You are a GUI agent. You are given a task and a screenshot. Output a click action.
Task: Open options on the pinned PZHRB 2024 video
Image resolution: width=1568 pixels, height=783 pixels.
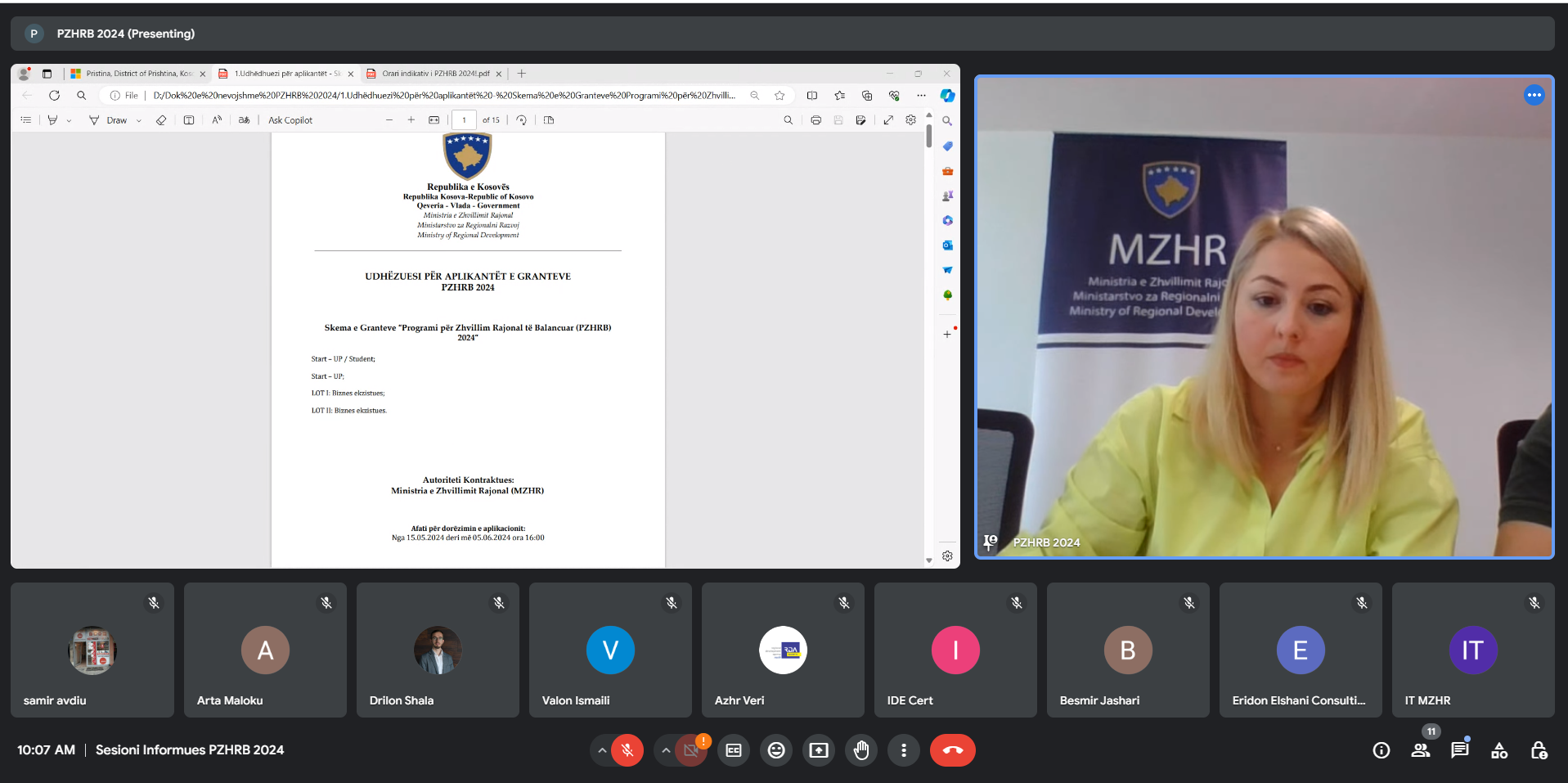point(1534,96)
